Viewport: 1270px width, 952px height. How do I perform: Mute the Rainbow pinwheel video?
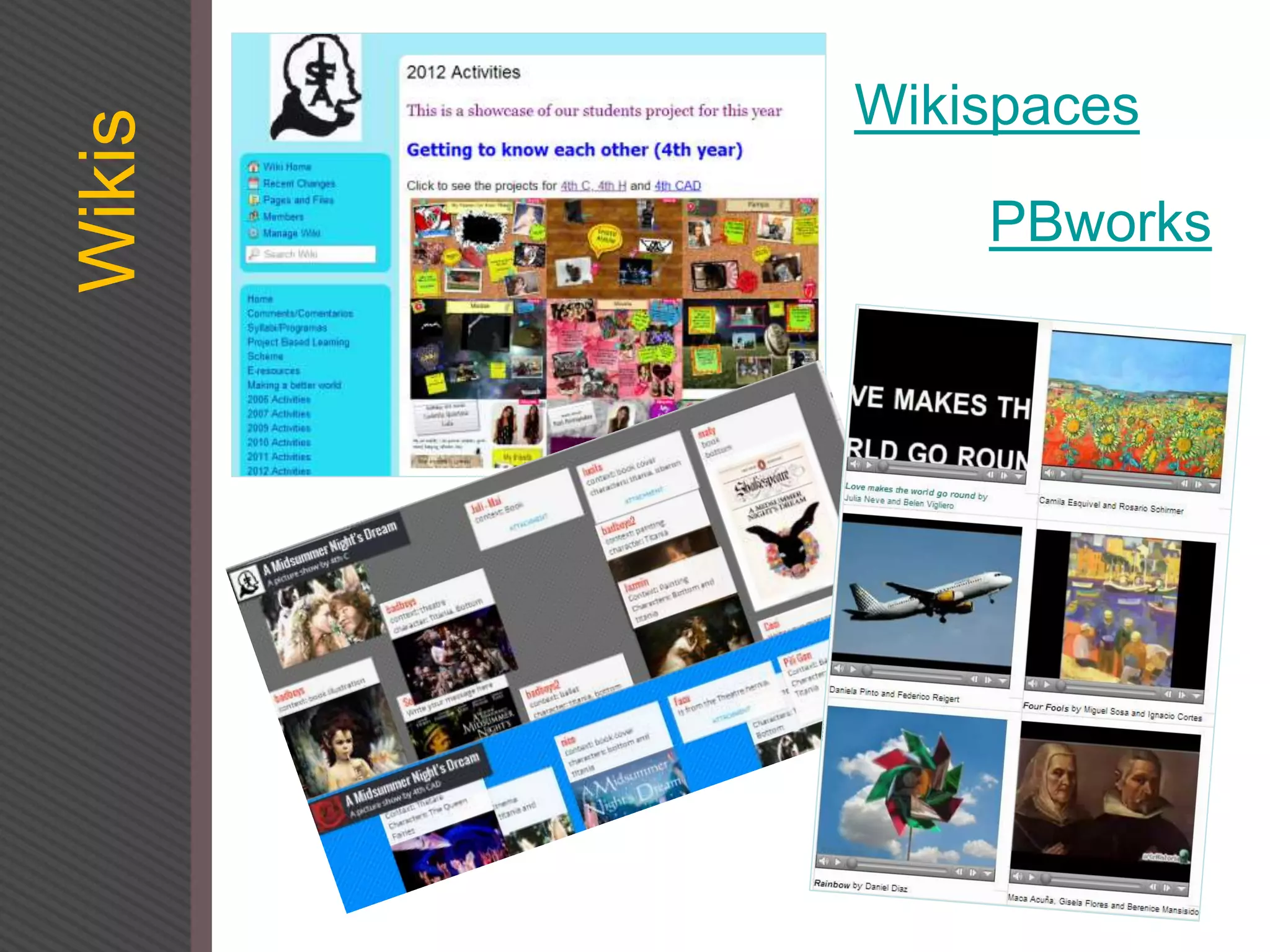coord(824,861)
